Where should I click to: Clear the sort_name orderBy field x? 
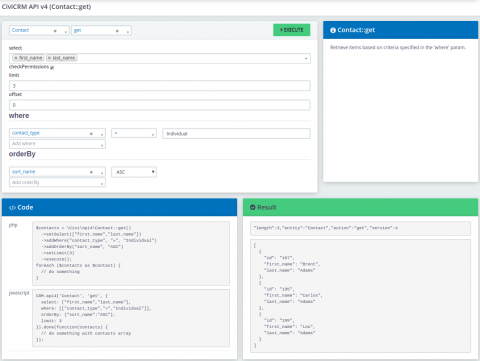pyautogui.click(x=91, y=172)
